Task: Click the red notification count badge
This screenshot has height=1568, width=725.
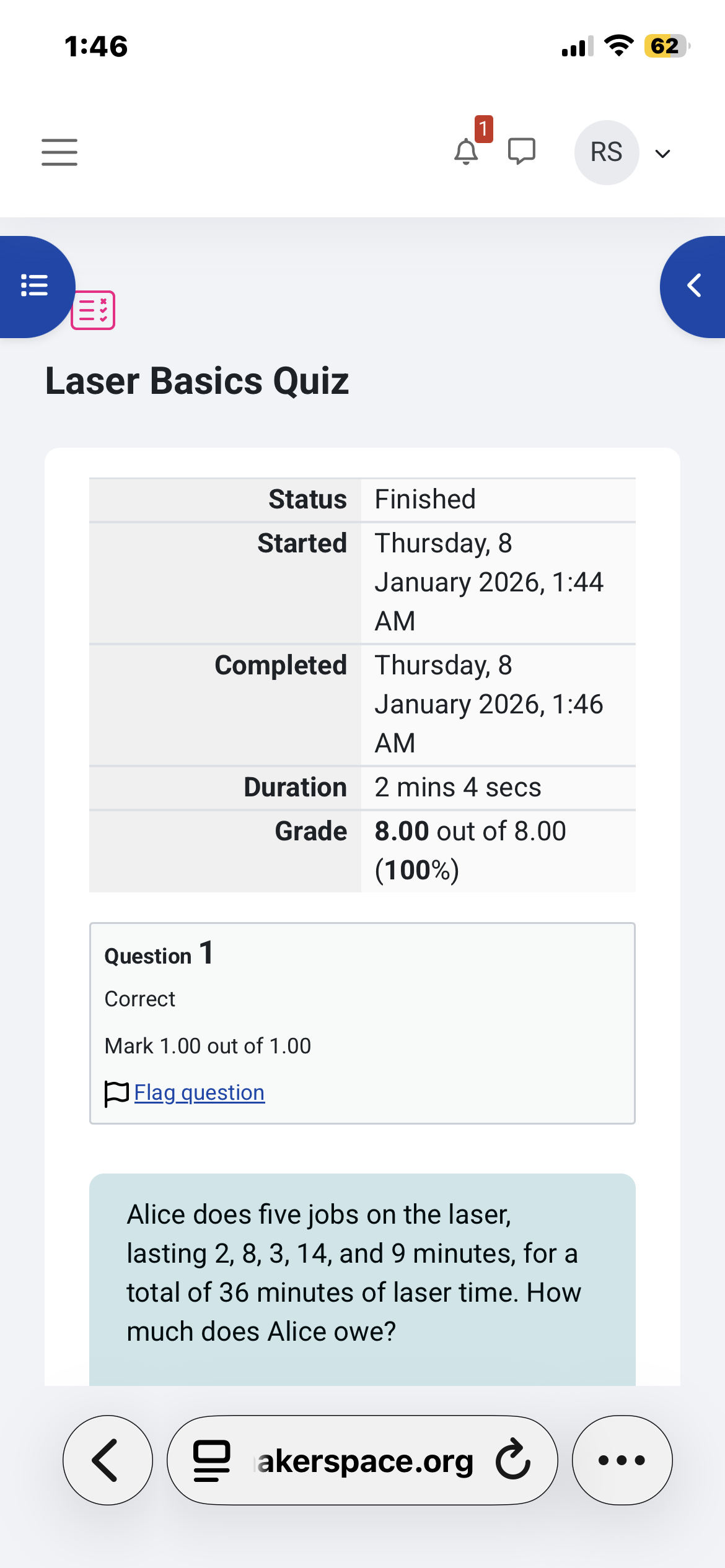Action: point(484,129)
